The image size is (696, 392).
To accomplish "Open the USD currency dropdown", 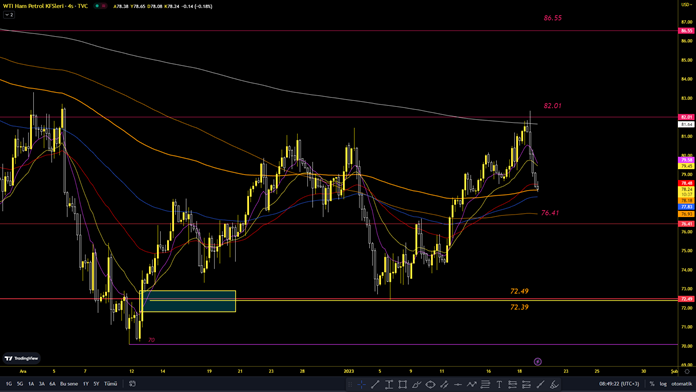I will tap(686, 4).
